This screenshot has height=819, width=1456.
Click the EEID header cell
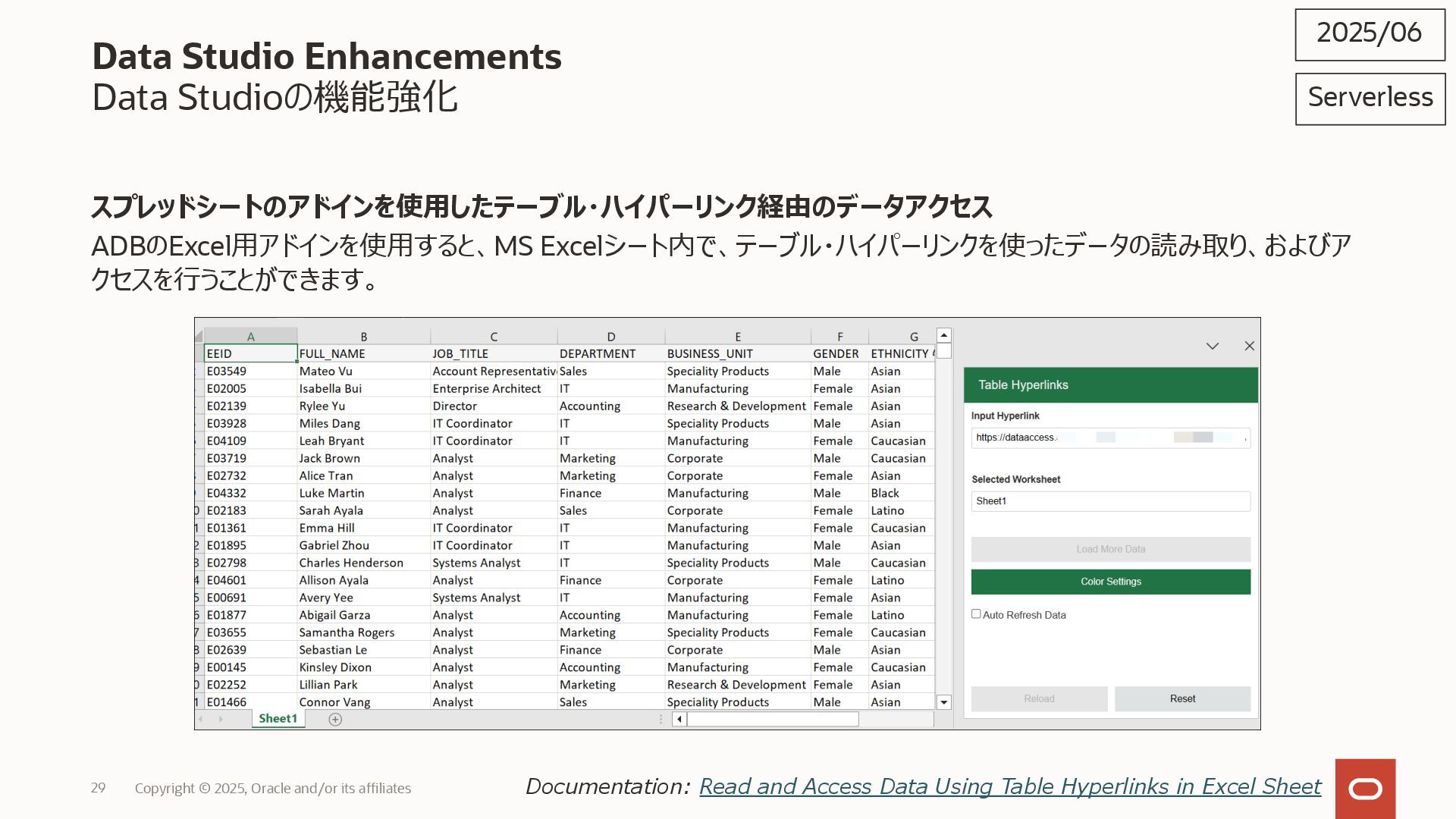[x=250, y=353]
